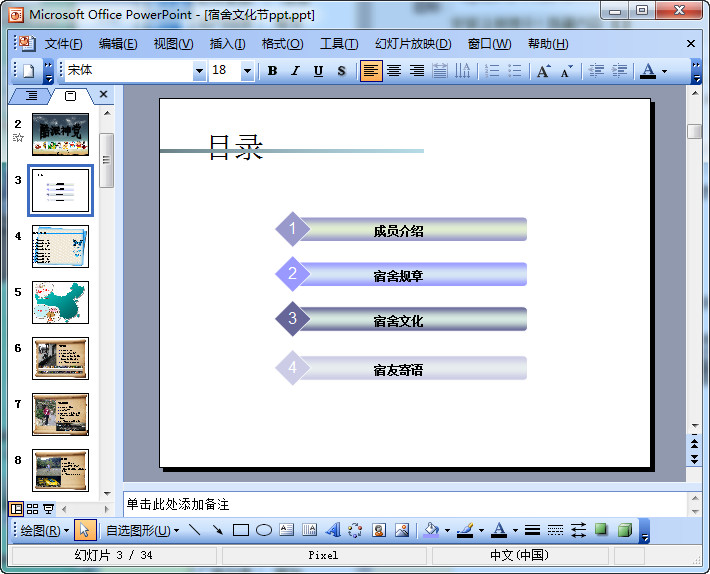The image size is (710, 574).
Task: Click the notes field 单击此处添加备注
Action: [x=405, y=504]
